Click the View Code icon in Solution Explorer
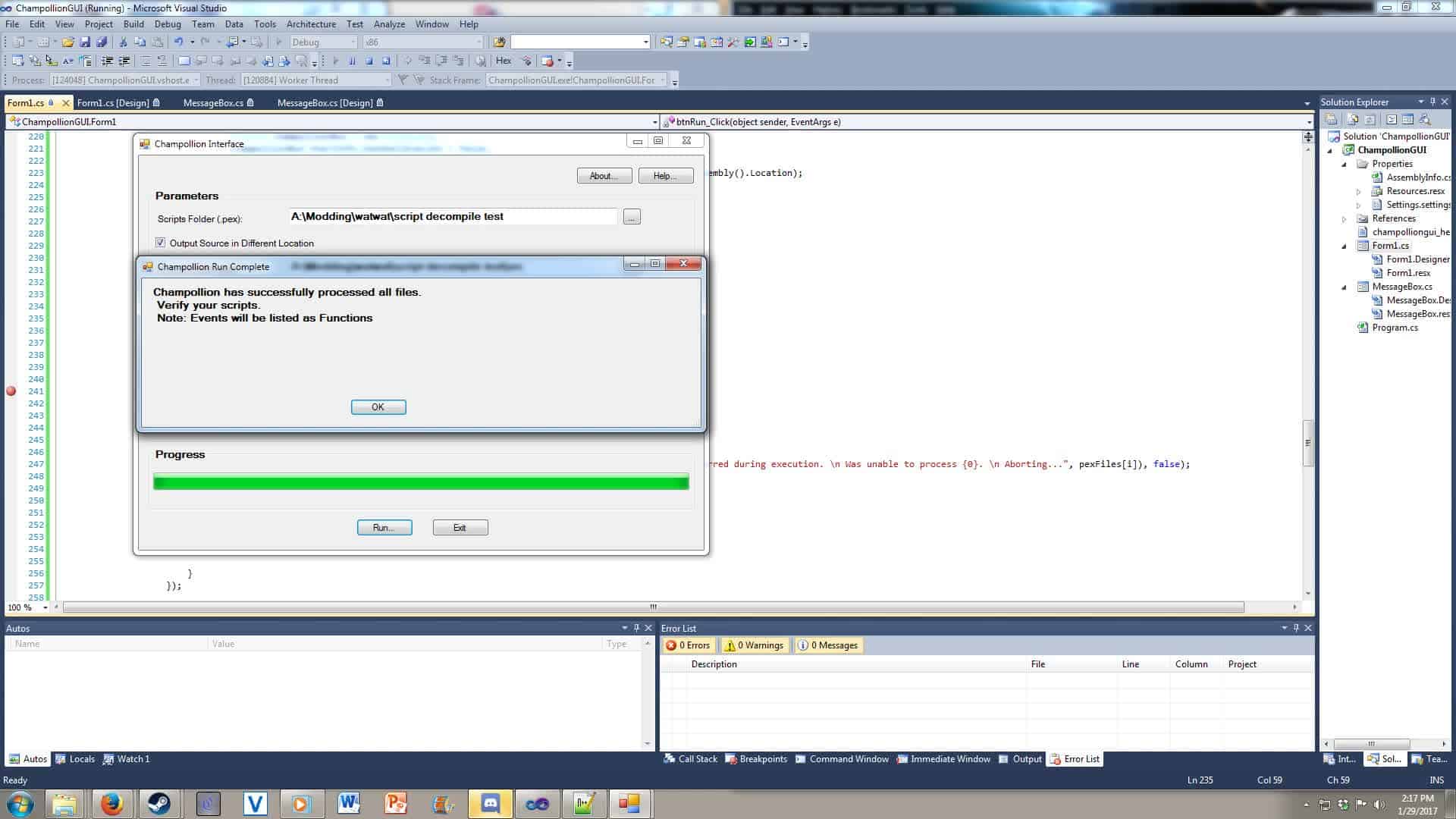The width and height of the screenshot is (1456, 819). (1392, 119)
